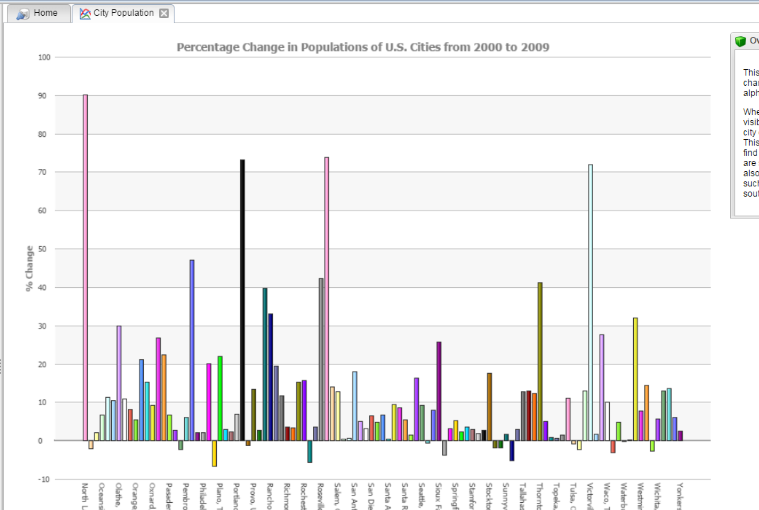Click the 'Yonkers' x-axis label
The height and width of the screenshot is (510, 759).
click(680, 496)
